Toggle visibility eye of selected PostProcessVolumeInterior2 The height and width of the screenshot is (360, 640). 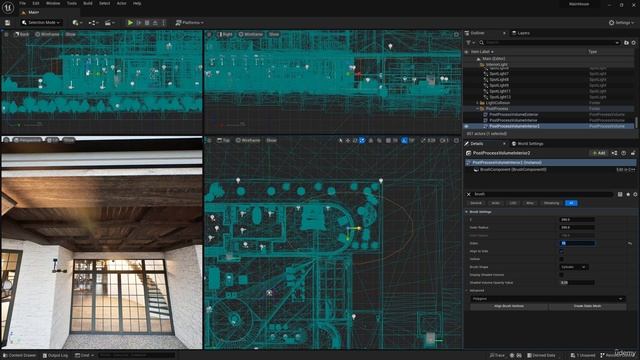click(x=467, y=127)
